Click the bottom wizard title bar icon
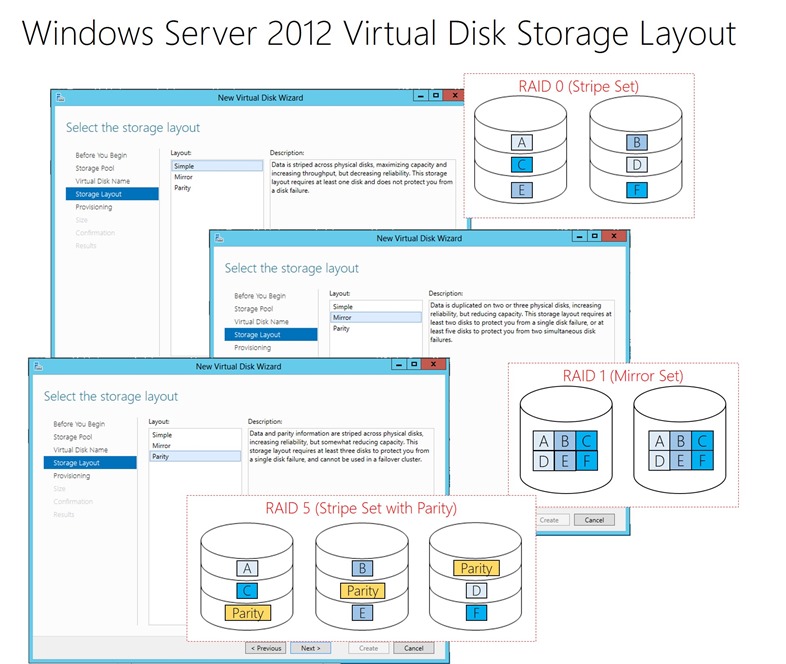This screenshot has height=664, width=786. tap(38, 366)
